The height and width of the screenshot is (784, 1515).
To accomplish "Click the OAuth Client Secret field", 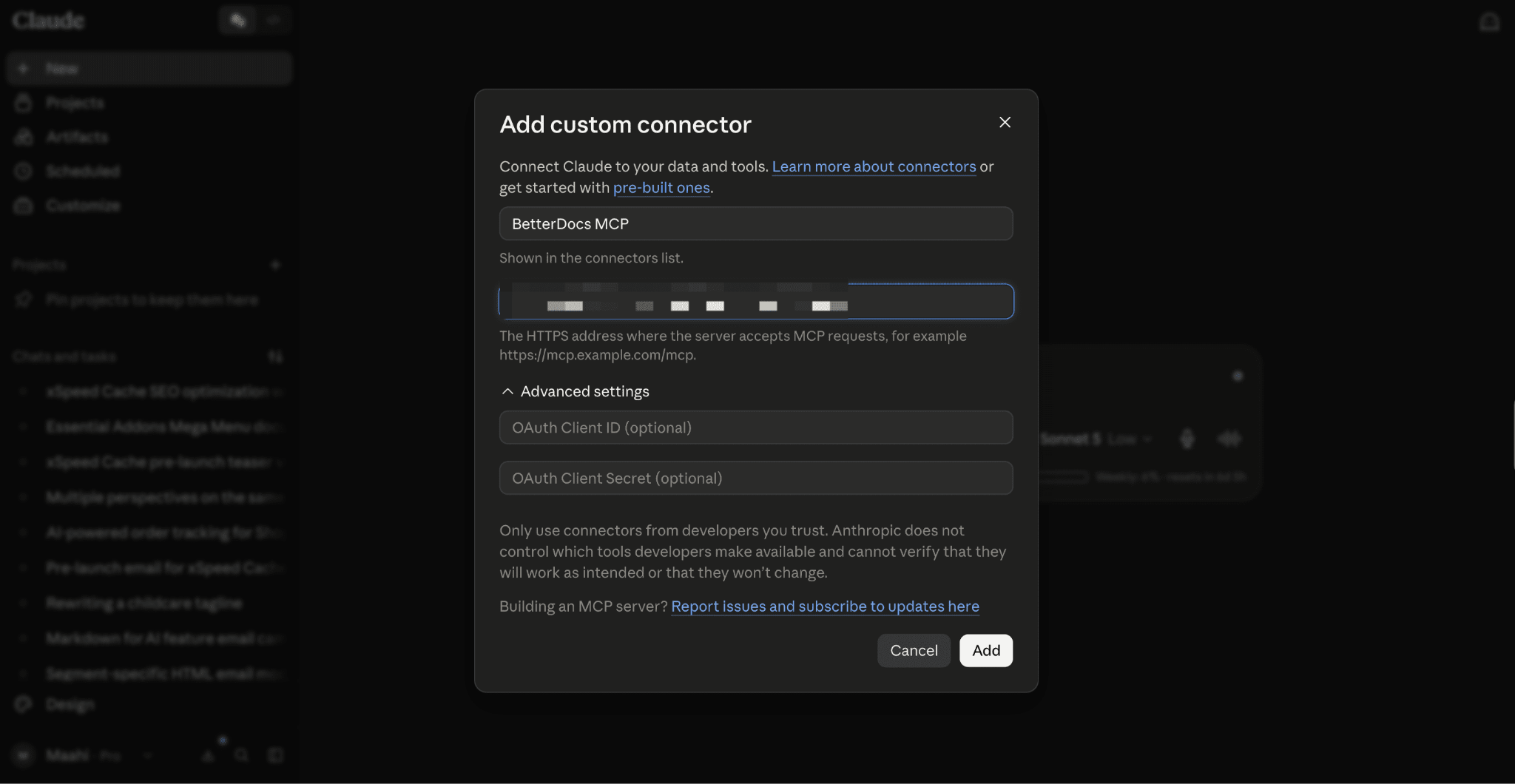I will pyautogui.click(x=756, y=478).
